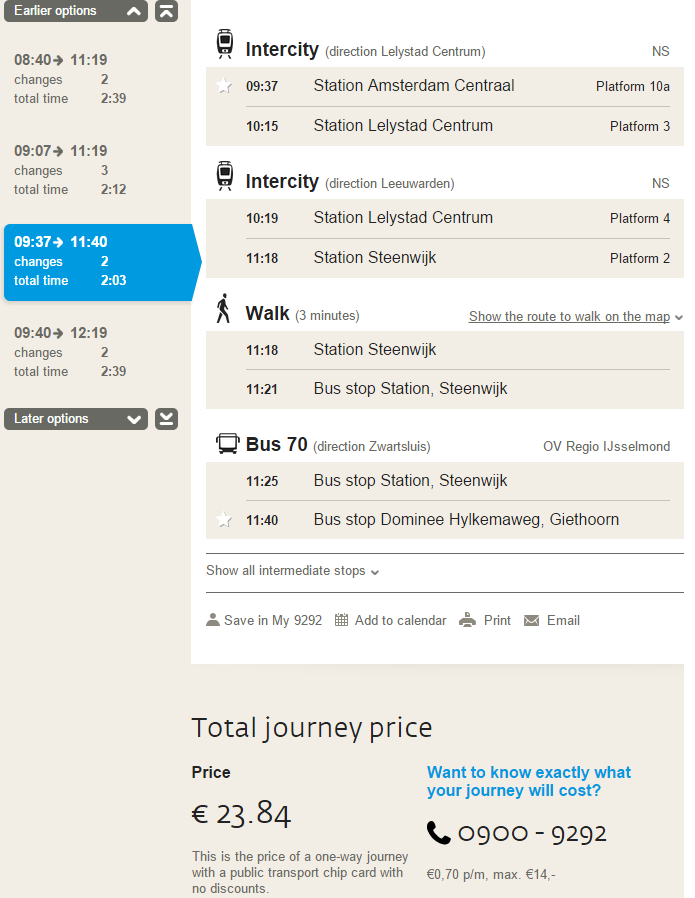Jump to latest options with double-down arrow icon
Viewport: 695px width, 898px height.
(x=166, y=419)
